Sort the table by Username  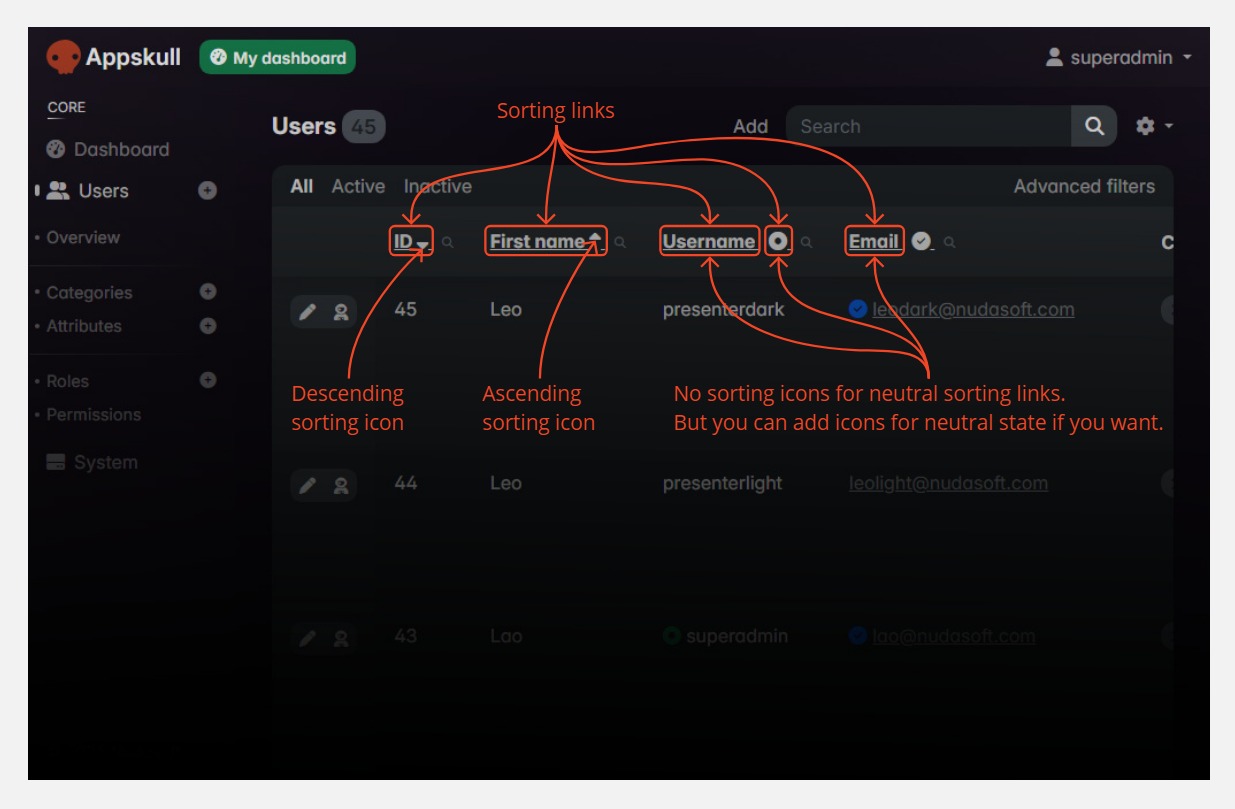710,241
